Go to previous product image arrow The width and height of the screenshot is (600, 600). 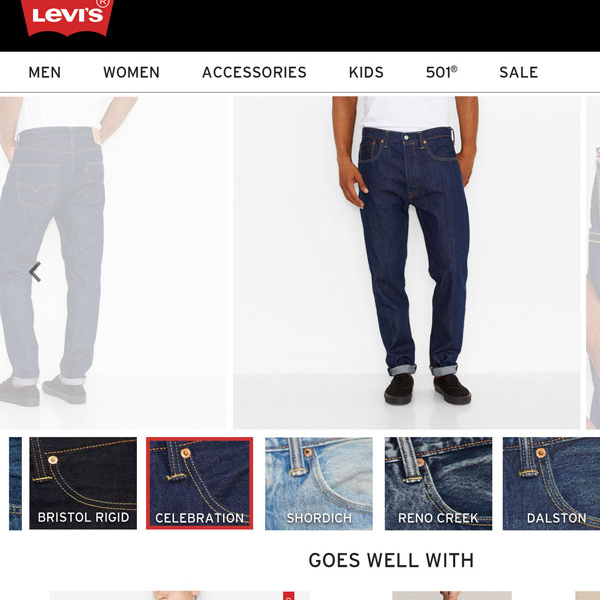[35, 272]
